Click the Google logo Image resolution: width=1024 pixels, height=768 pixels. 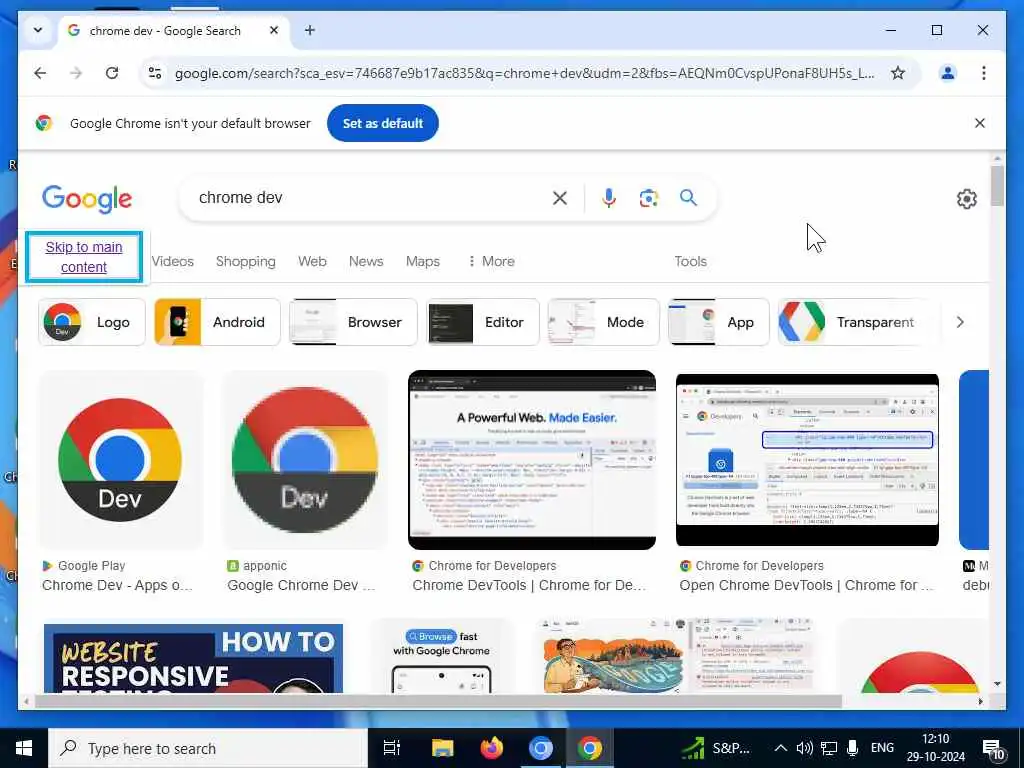click(x=87, y=199)
